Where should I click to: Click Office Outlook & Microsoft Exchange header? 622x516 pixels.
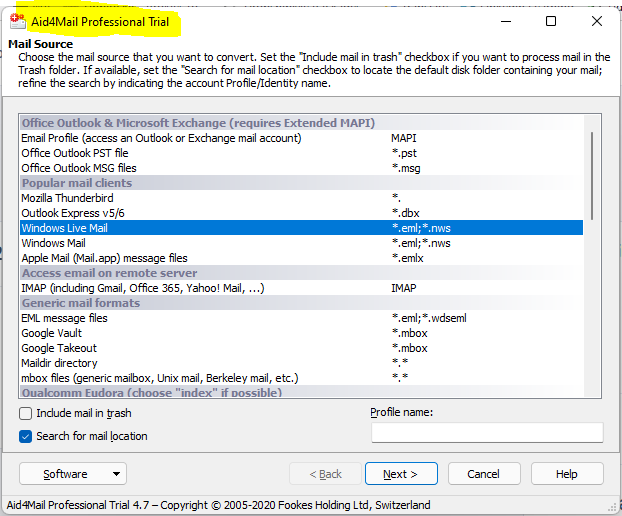click(301, 123)
